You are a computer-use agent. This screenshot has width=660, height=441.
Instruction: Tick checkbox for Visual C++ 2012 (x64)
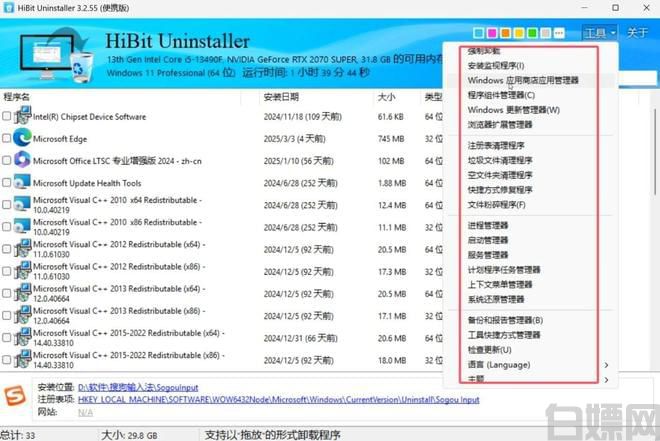(x=6, y=249)
